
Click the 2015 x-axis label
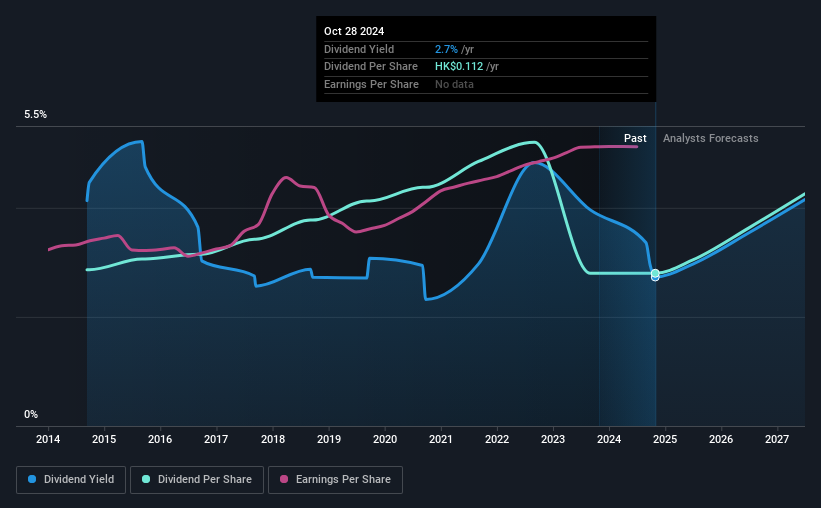pyautogui.click(x=104, y=439)
